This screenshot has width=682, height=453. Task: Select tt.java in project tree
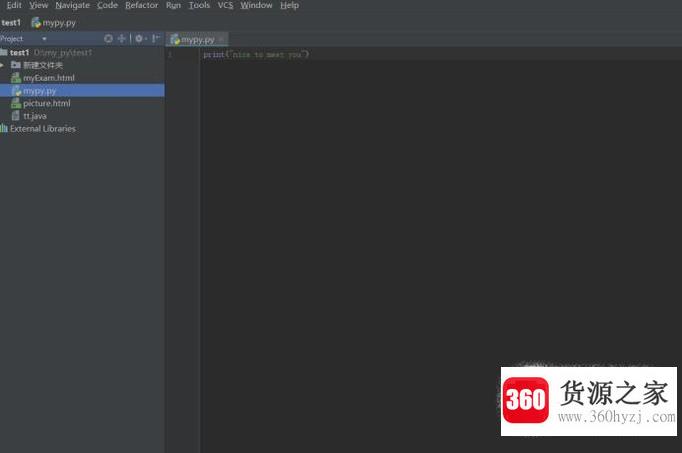pyautogui.click(x=35, y=116)
